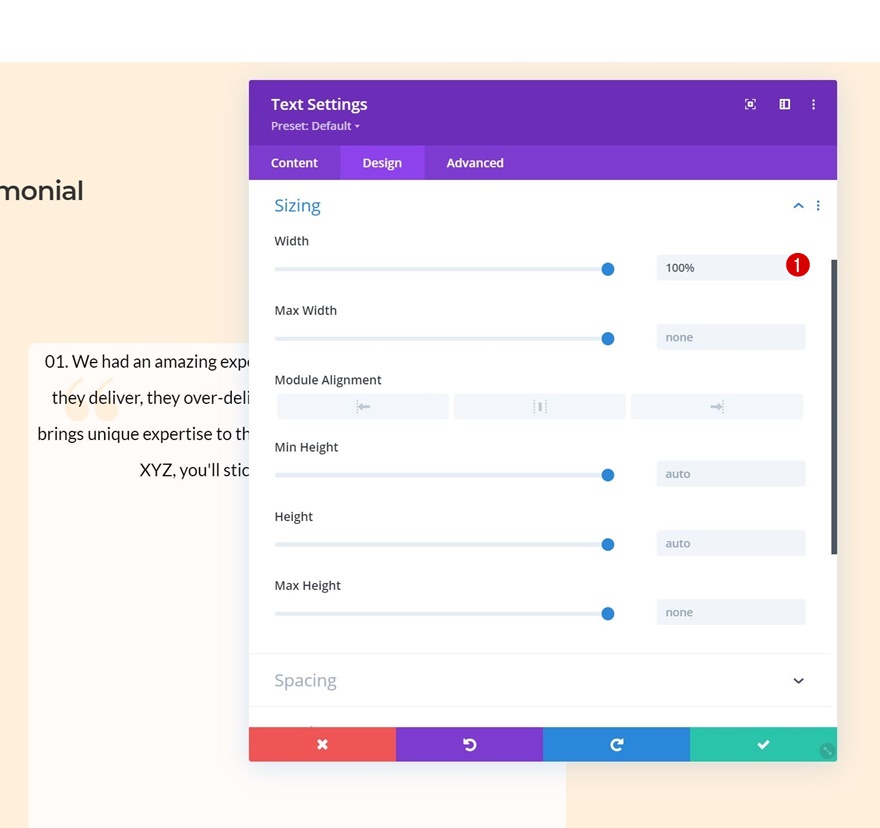Screen dimensions: 880x828
Task: Click the blue redo button
Action: point(616,744)
